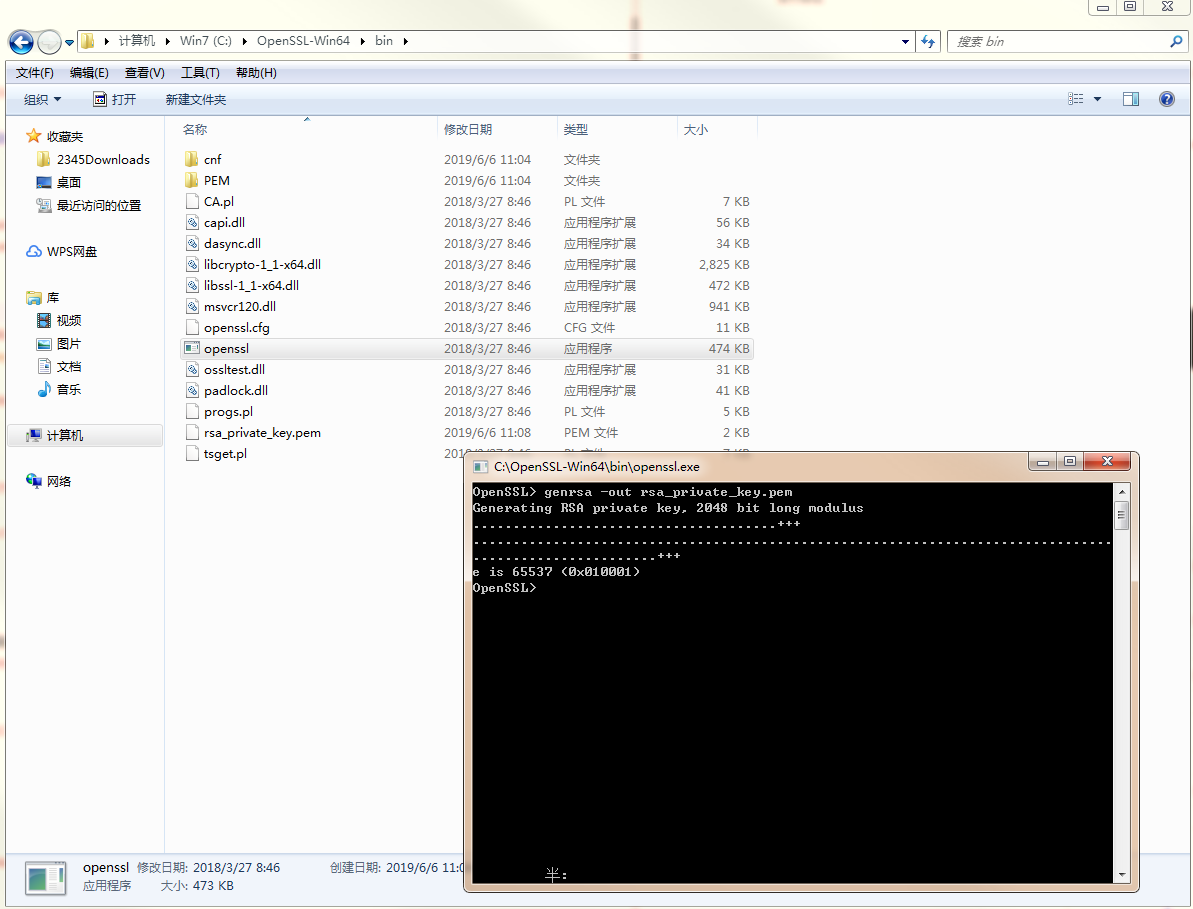Click the refresh button beside address bar
The image size is (1193, 909).
pyautogui.click(x=929, y=41)
